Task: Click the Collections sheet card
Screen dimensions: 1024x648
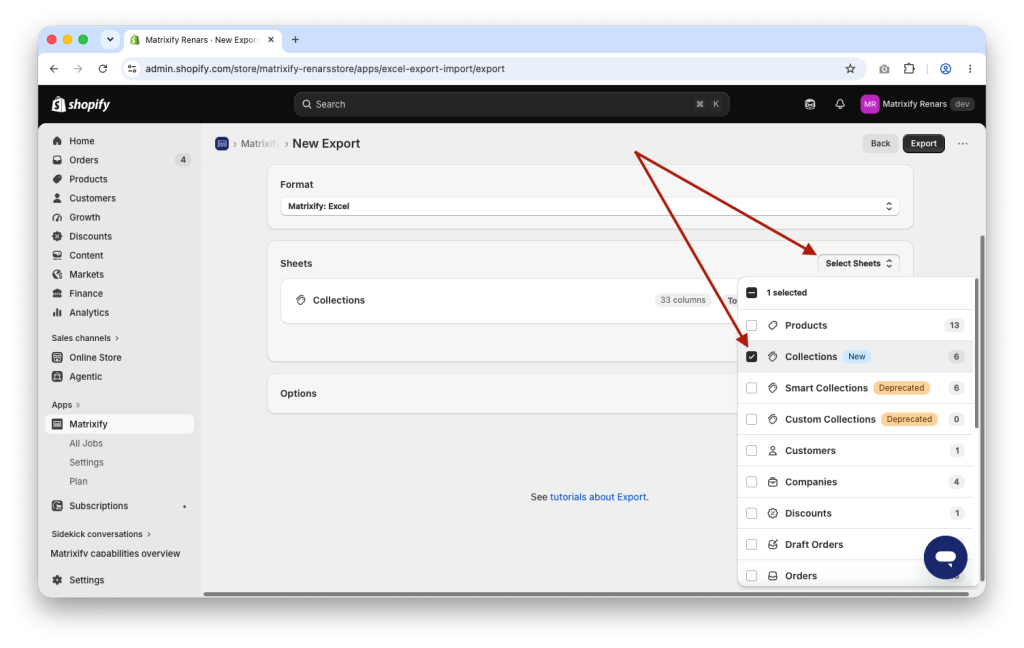Action: pyautogui.click(x=509, y=300)
